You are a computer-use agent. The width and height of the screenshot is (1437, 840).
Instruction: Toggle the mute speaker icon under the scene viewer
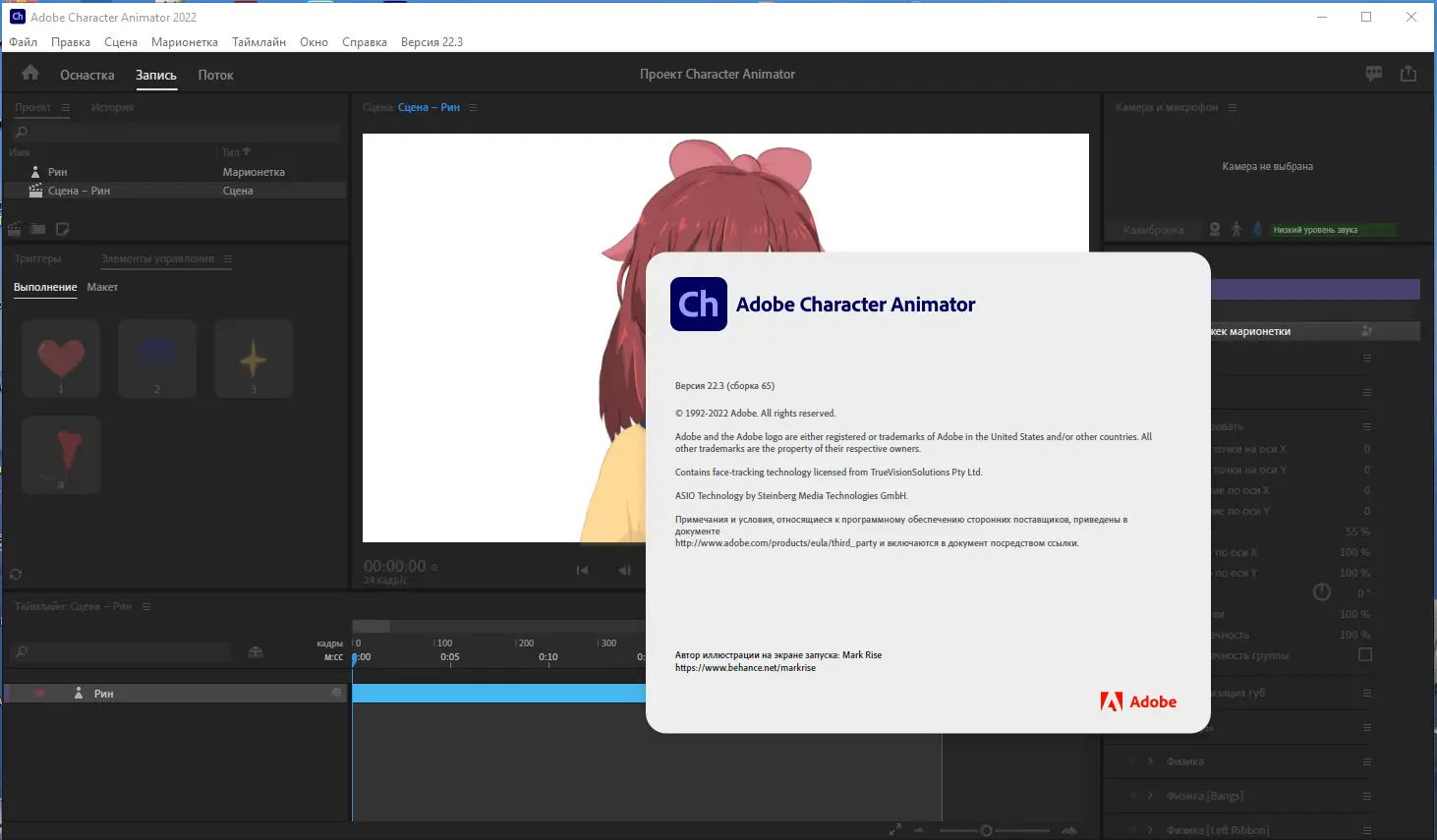click(624, 569)
